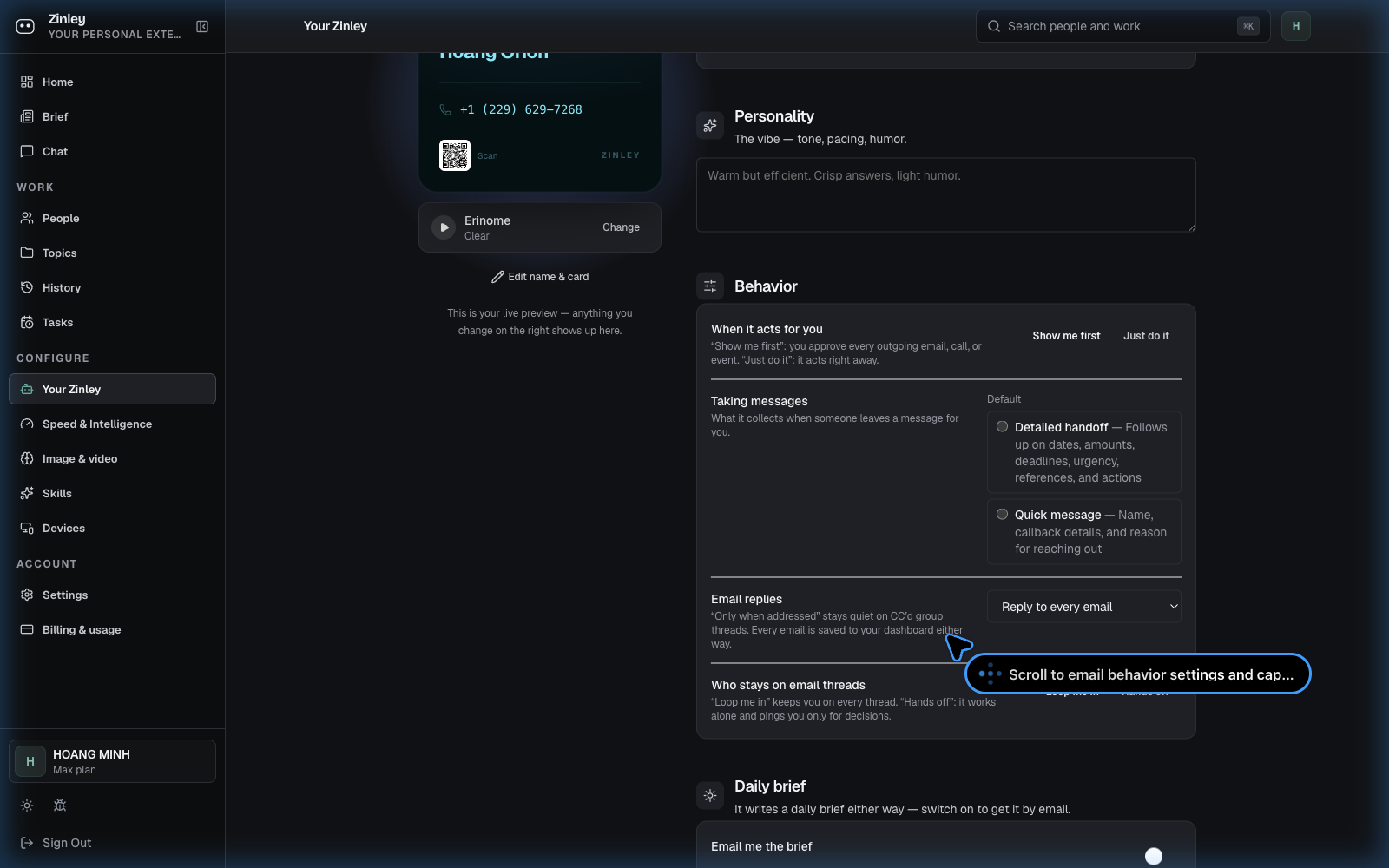Click Edit name & card link

[x=540, y=277]
